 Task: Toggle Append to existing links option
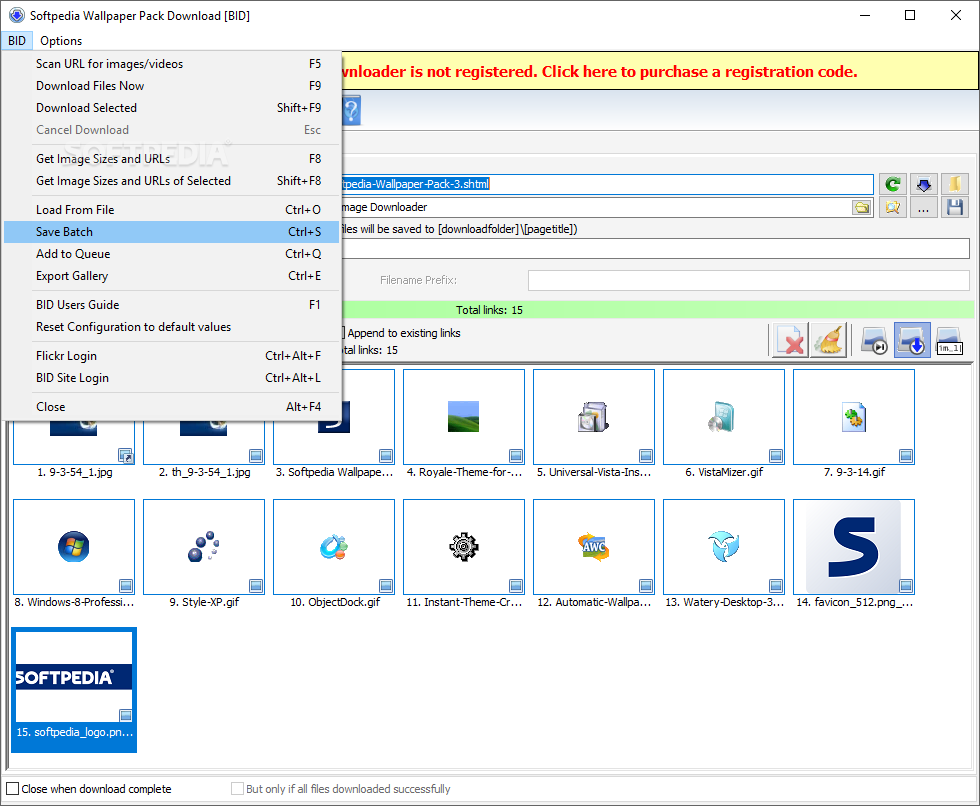pyautogui.click(x=404, y=333)
